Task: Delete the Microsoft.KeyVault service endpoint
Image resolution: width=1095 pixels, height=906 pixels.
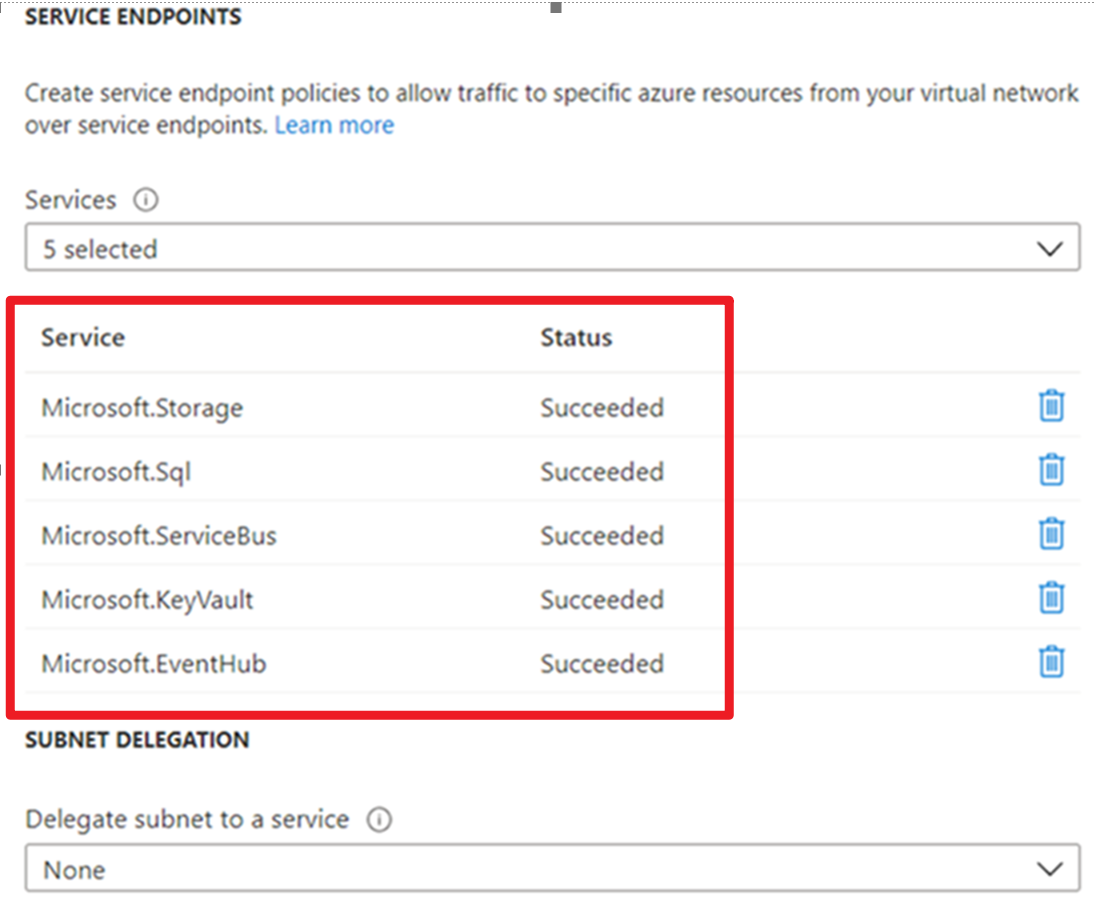Action: point(1051,598)
